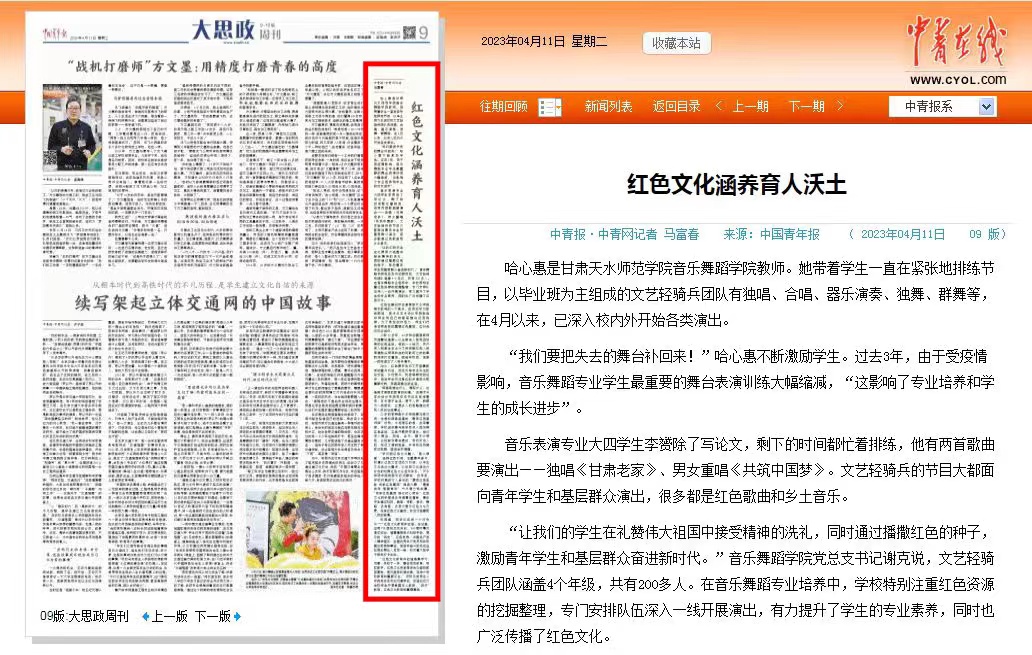Viewport: 1032px width, 655px height.
Task: Click the 往期回顾 calendar list icon
Action: click(x=549, y=107)
